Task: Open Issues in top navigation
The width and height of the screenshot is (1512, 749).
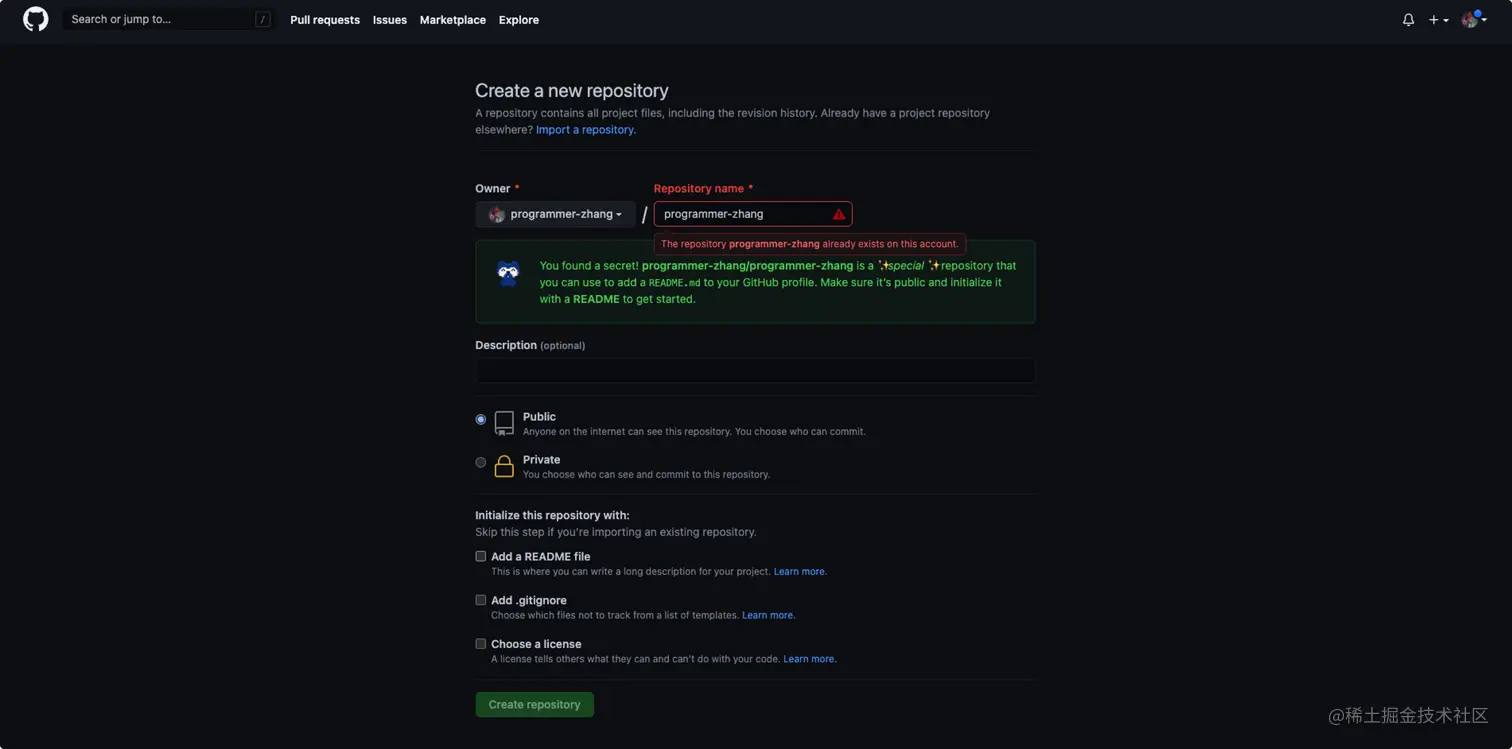Action: coord(390,20)
